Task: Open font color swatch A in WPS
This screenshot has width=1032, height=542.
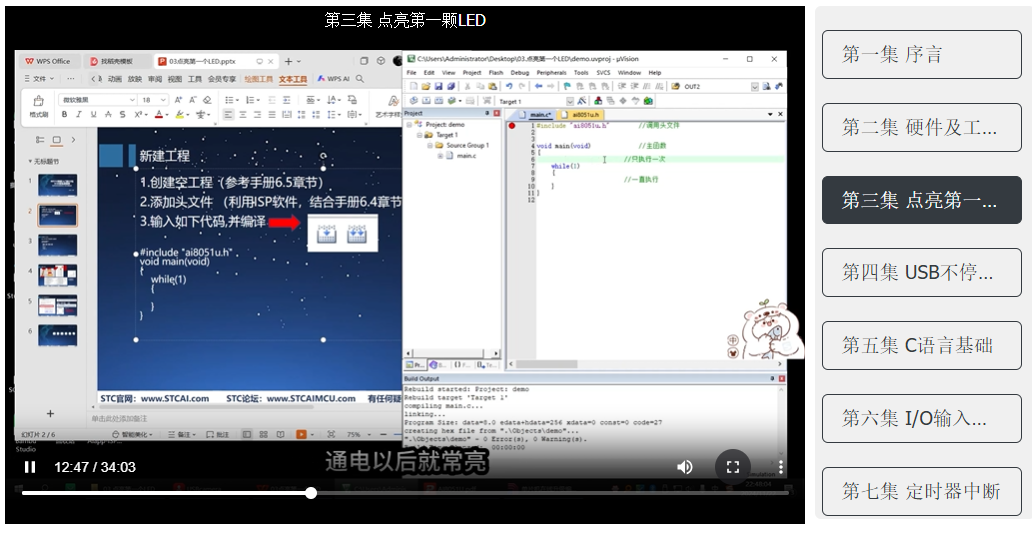Action: [158, 114]
